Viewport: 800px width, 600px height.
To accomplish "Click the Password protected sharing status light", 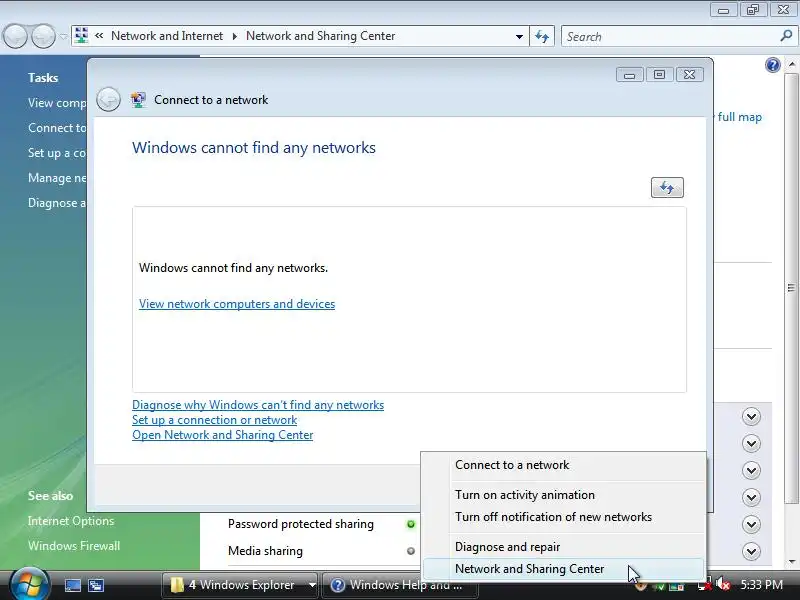I will click(x=411, y=524).
